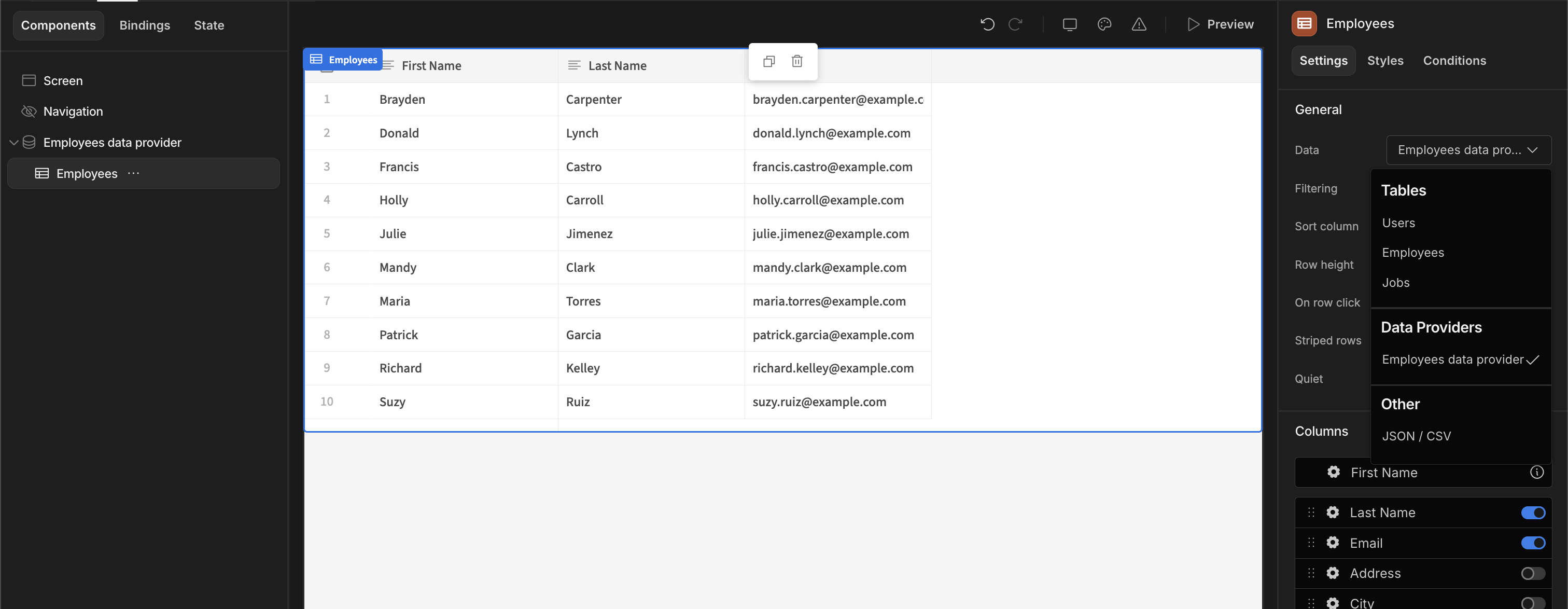Choose JSON / CSV option

point(1461,436)
